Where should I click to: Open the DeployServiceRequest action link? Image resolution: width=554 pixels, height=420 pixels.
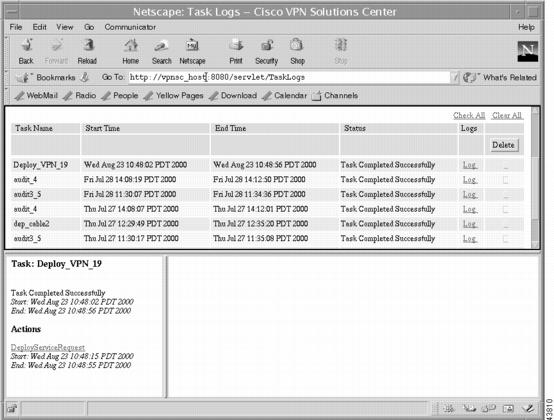point(48,347)
